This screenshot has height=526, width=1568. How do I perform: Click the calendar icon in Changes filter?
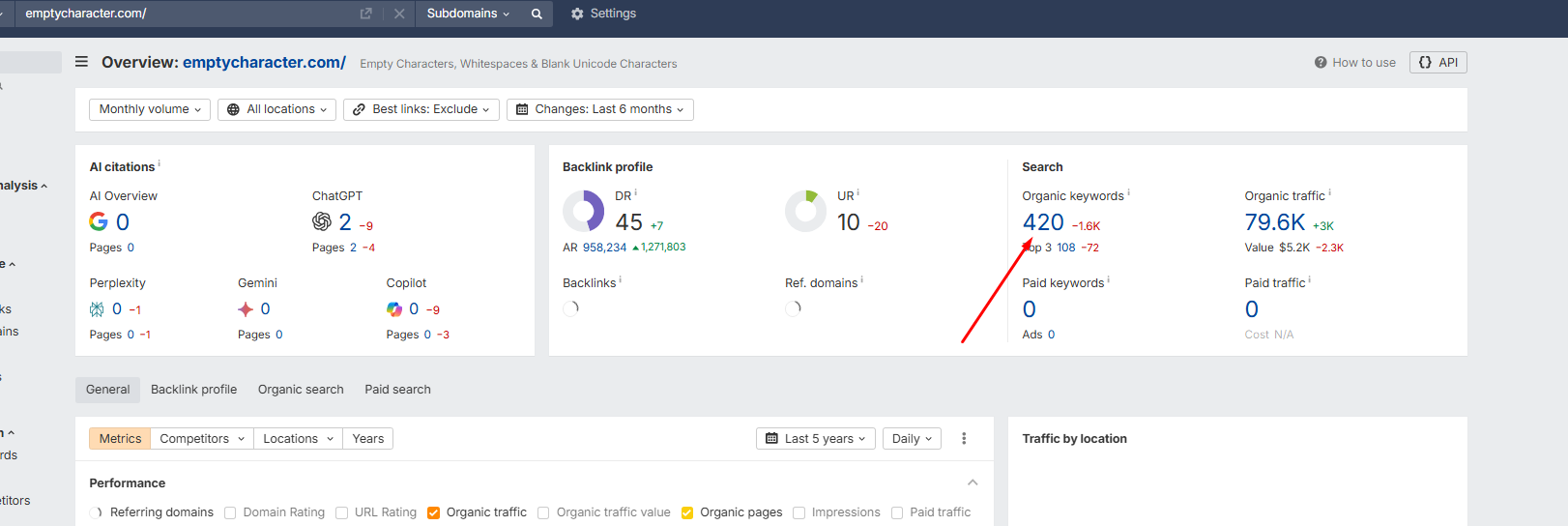522,109
